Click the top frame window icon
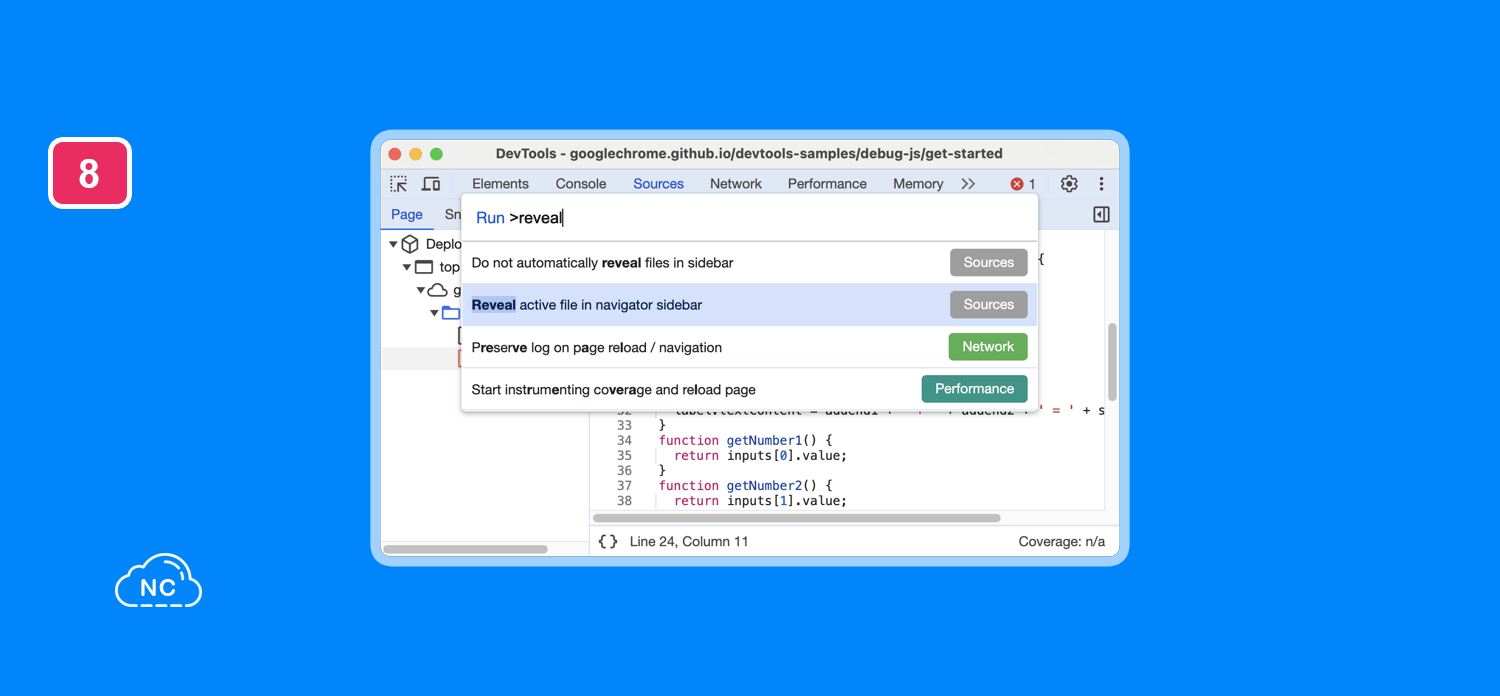The width and height of the screenshot is (1500, 696). click(424, 267)
